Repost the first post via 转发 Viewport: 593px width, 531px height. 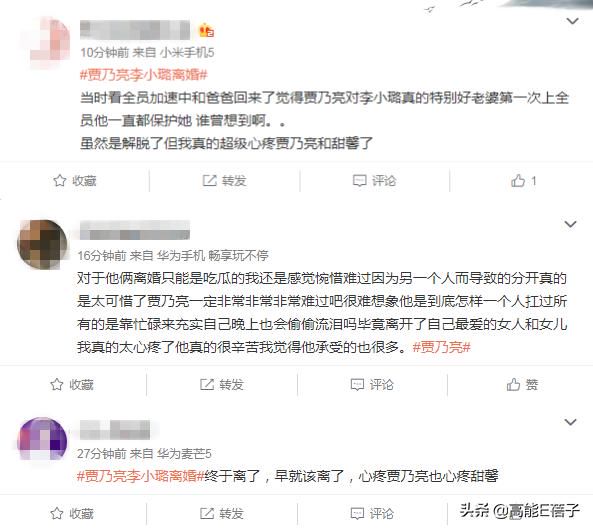point(224,181)
